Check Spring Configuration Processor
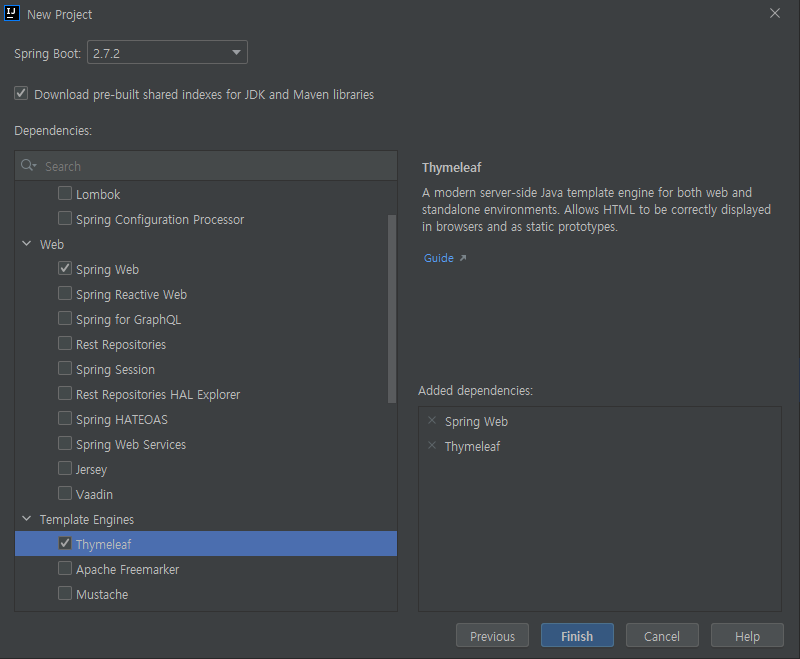800x659 pixels. 65,218
